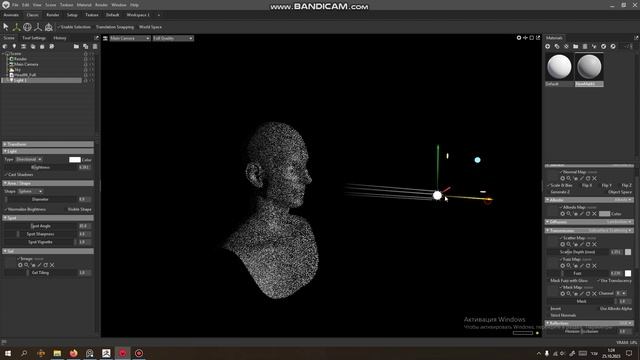
Task: Open the Material menu
Action: [84, 5]
